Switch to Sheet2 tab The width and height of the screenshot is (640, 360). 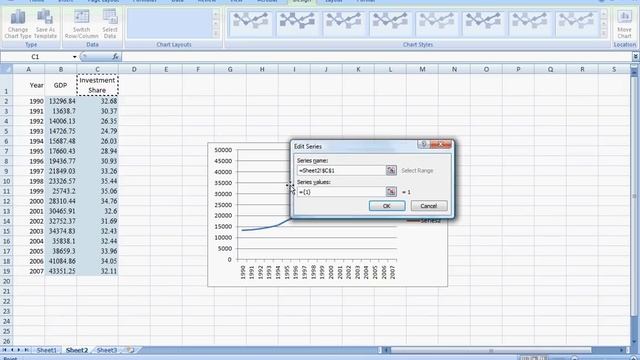point(77,350)
